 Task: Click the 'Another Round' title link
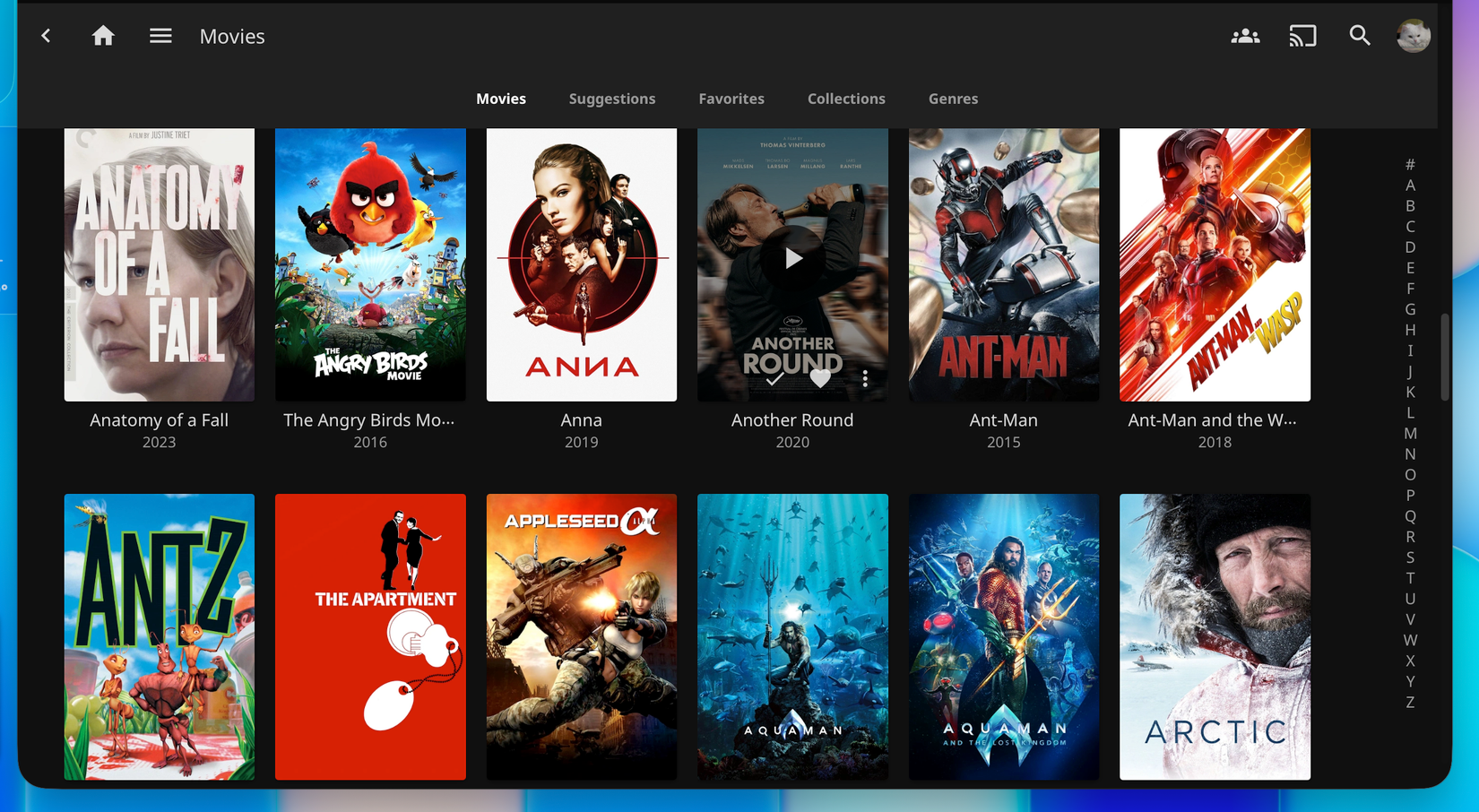(x=792, y=419)
